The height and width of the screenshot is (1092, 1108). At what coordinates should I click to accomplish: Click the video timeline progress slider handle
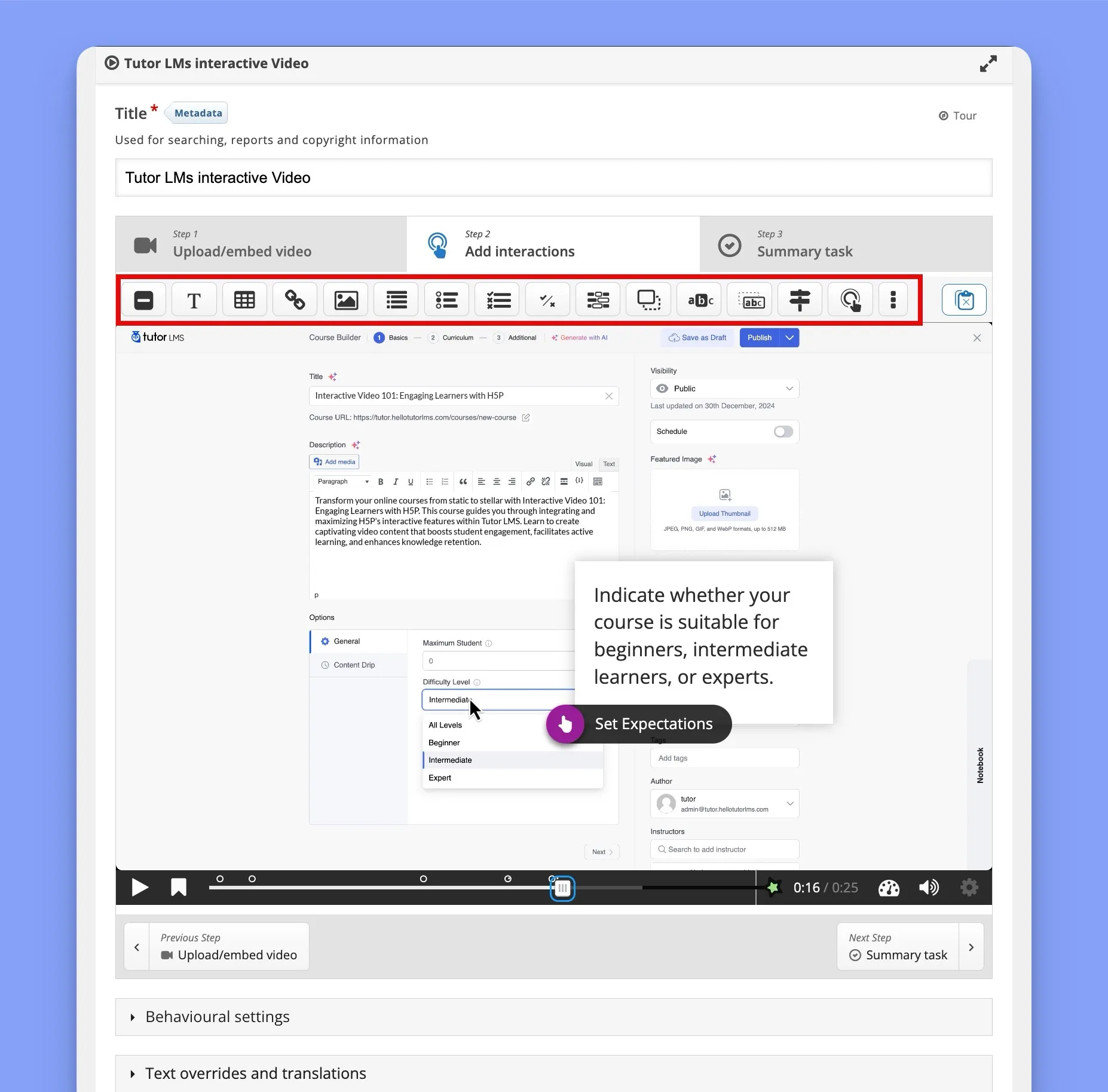pos(562,888)
